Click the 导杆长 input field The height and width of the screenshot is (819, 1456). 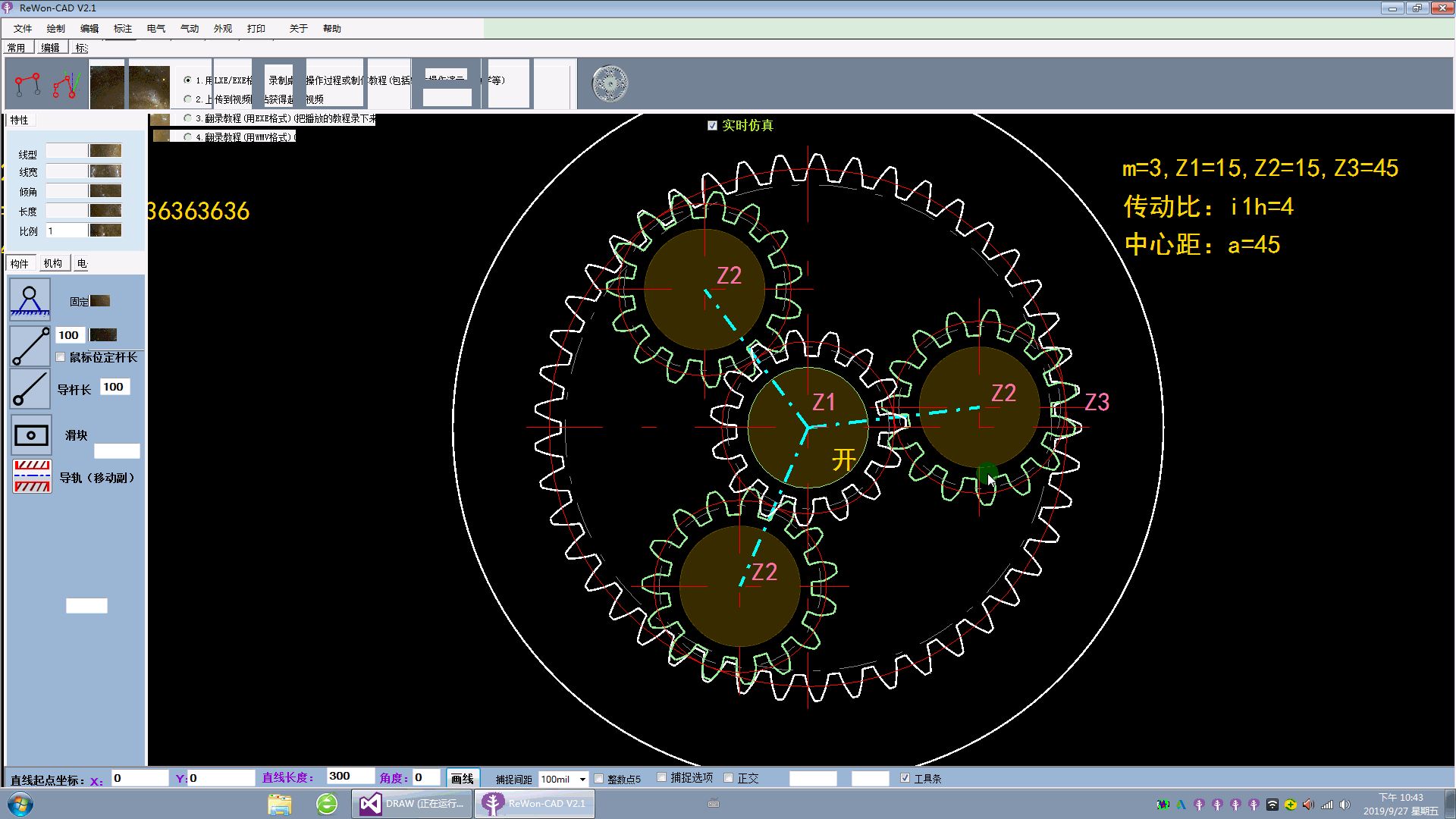coord(115,387)
